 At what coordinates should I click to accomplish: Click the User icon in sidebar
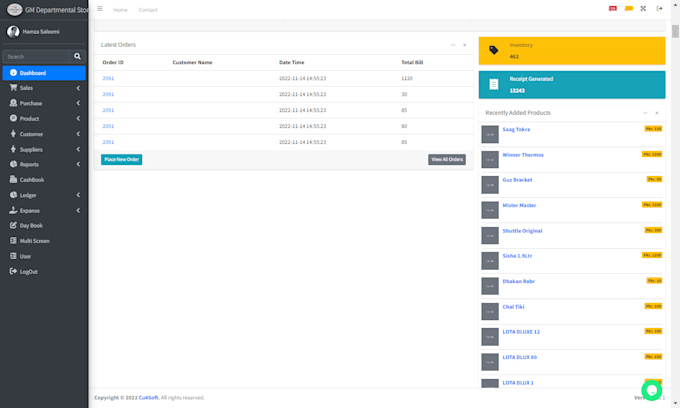click(x=13, y=256)
